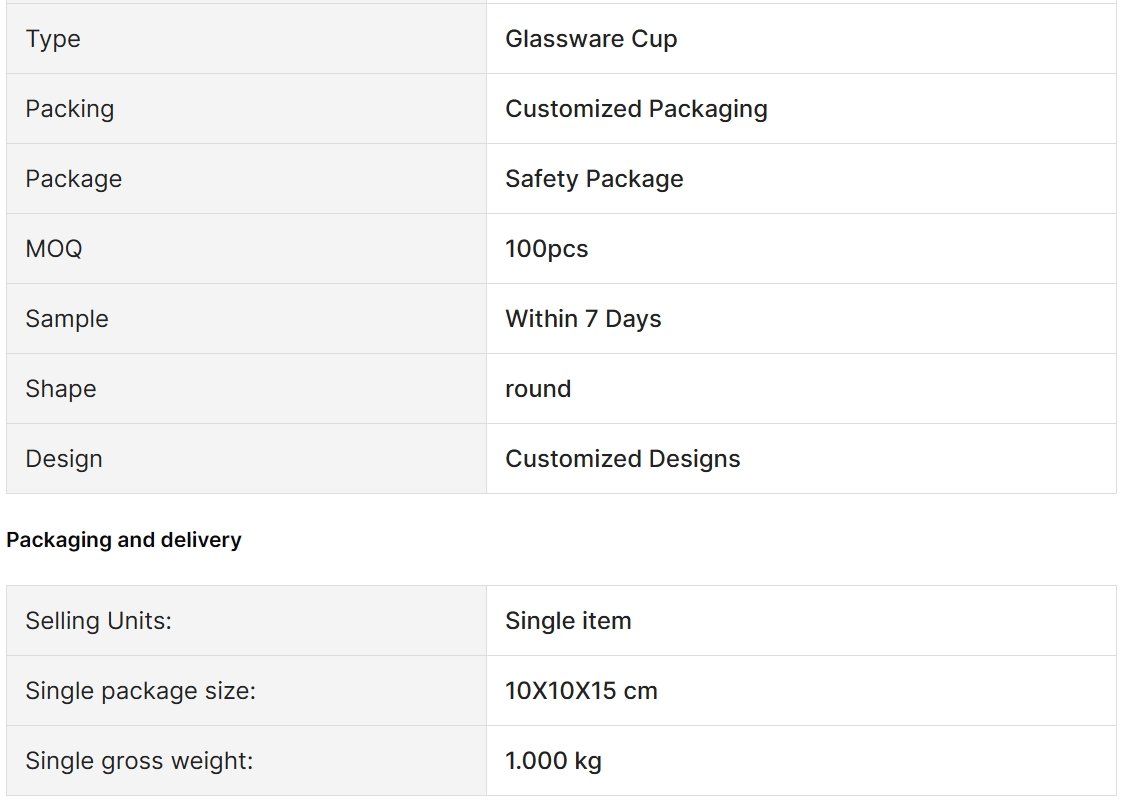Select the 10X10X15 cm value
This screenshot has width=1141, height=811.
(581, 691)
